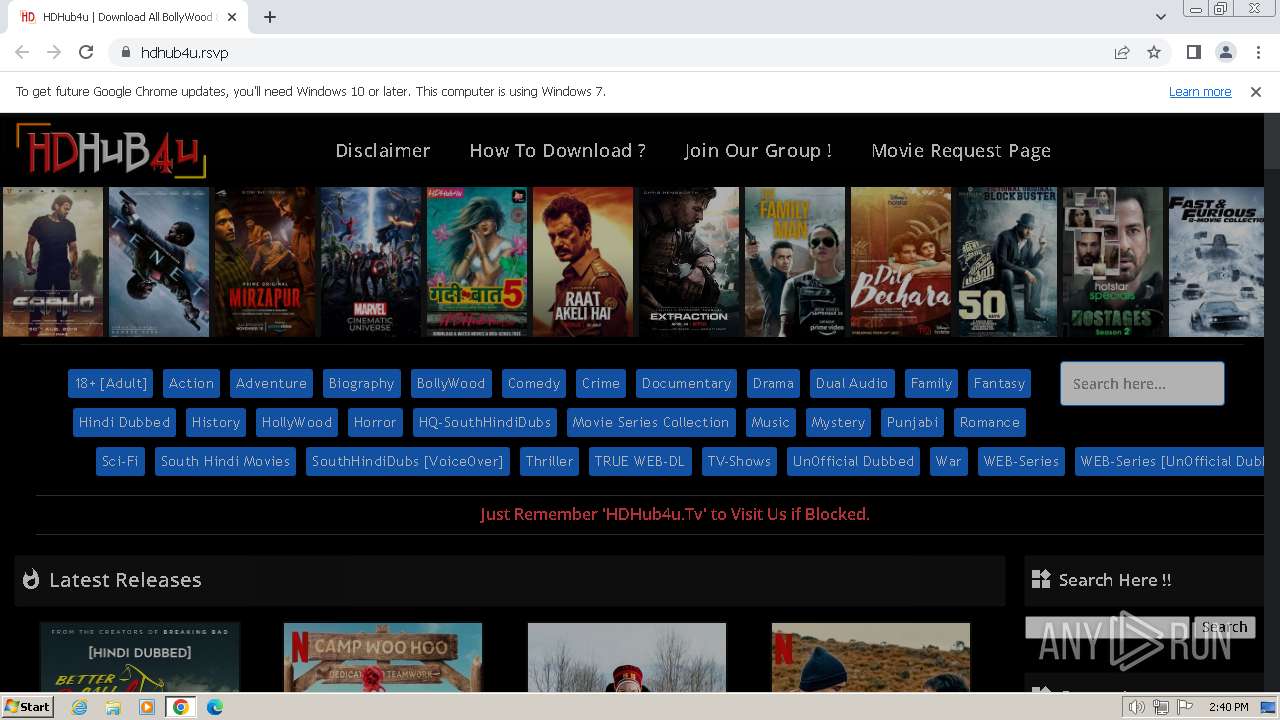Select the TRUE WEB-DL tag
This screenshot has height=720, width=1280.
tap(639, 461)
